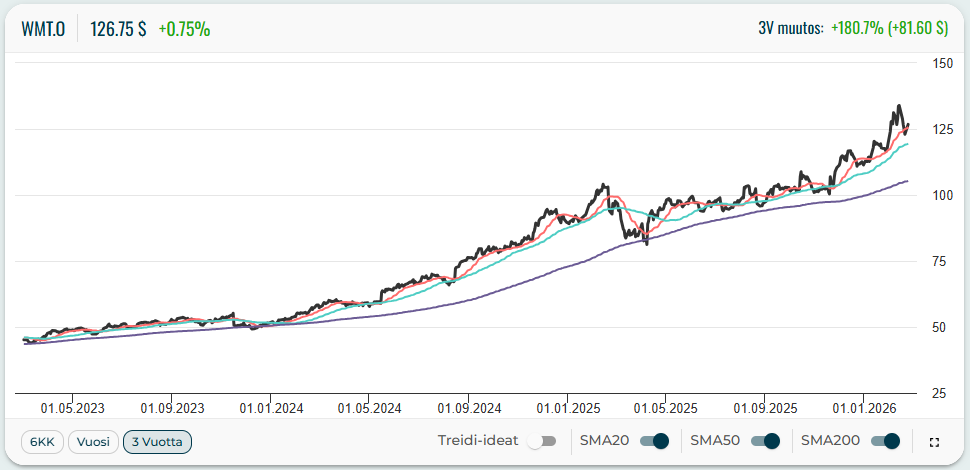The width and height of the screenshot is (970, 470).
Task: Click the 25 label on price axis
Action: coord(942,393)
